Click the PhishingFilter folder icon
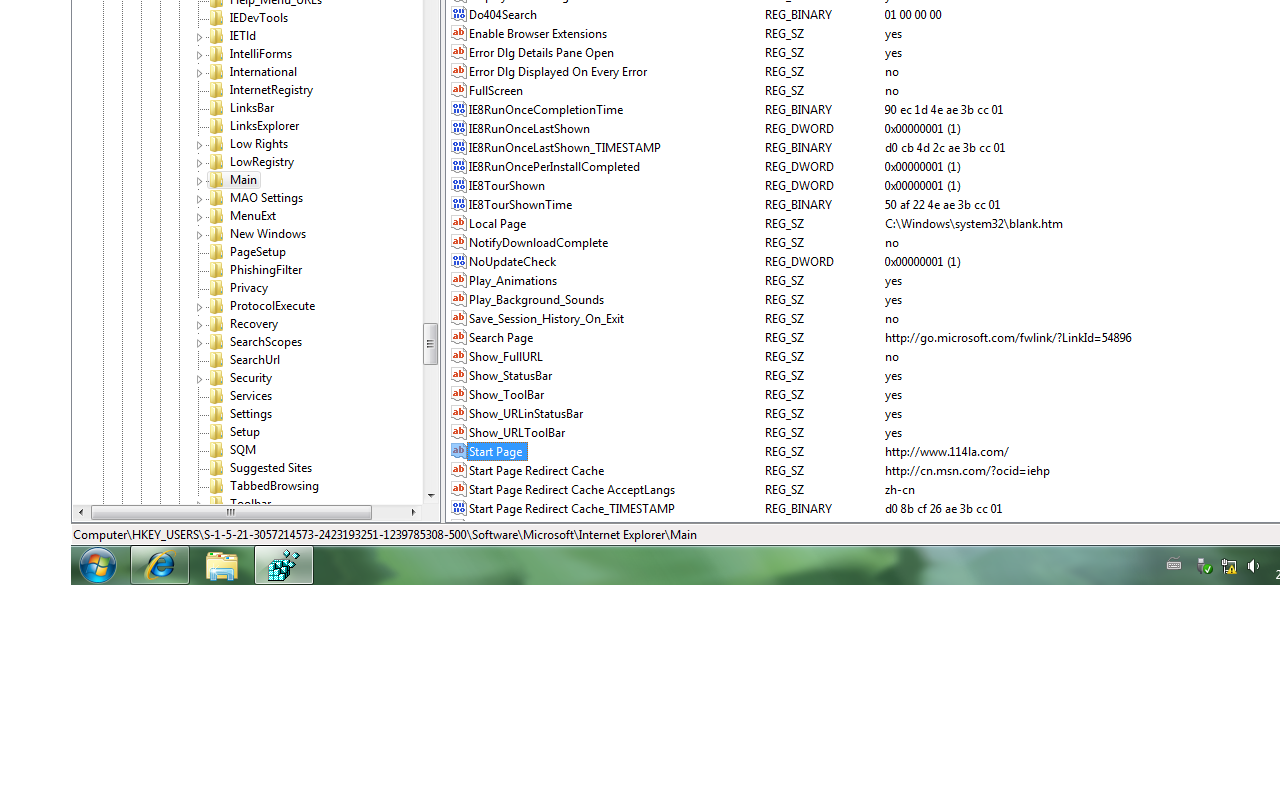 click(x=216, y=270)
